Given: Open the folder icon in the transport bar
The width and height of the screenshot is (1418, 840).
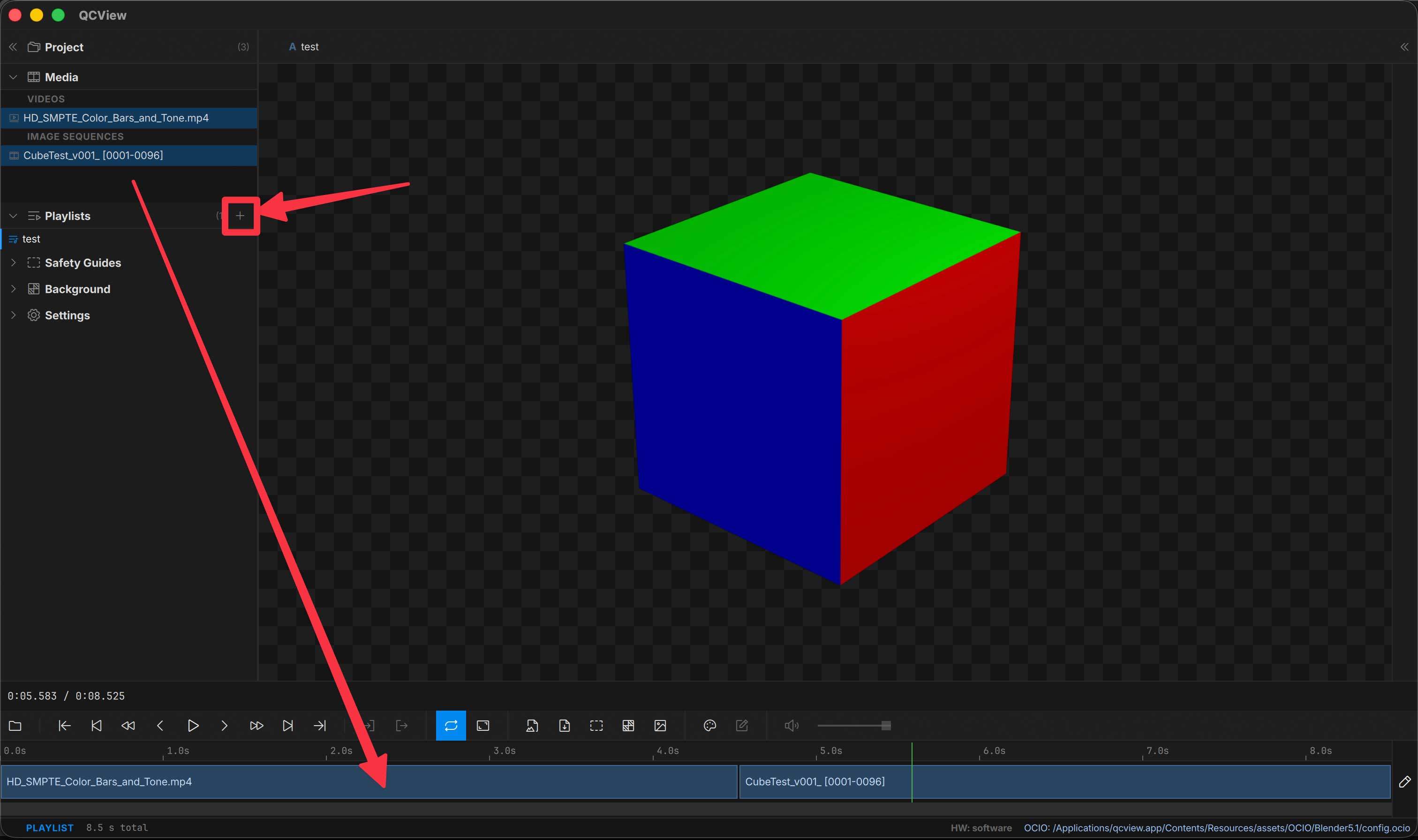Looking at the screenshot, I should pos(15,726).
